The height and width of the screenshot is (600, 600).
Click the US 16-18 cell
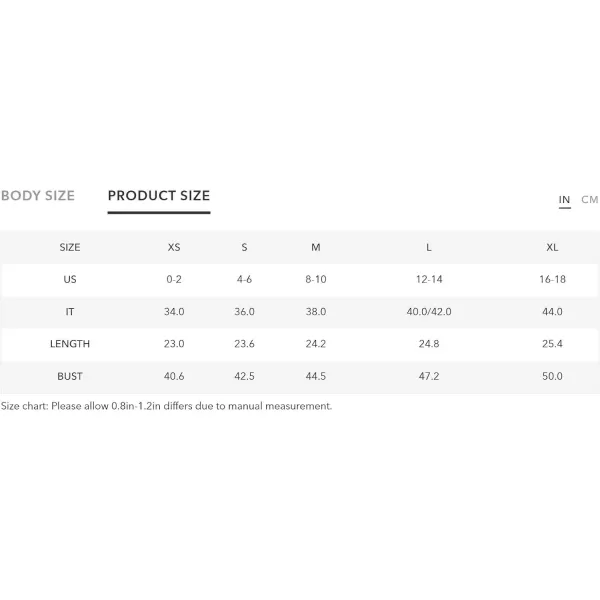pyautogui.click(x=552, y=279)
